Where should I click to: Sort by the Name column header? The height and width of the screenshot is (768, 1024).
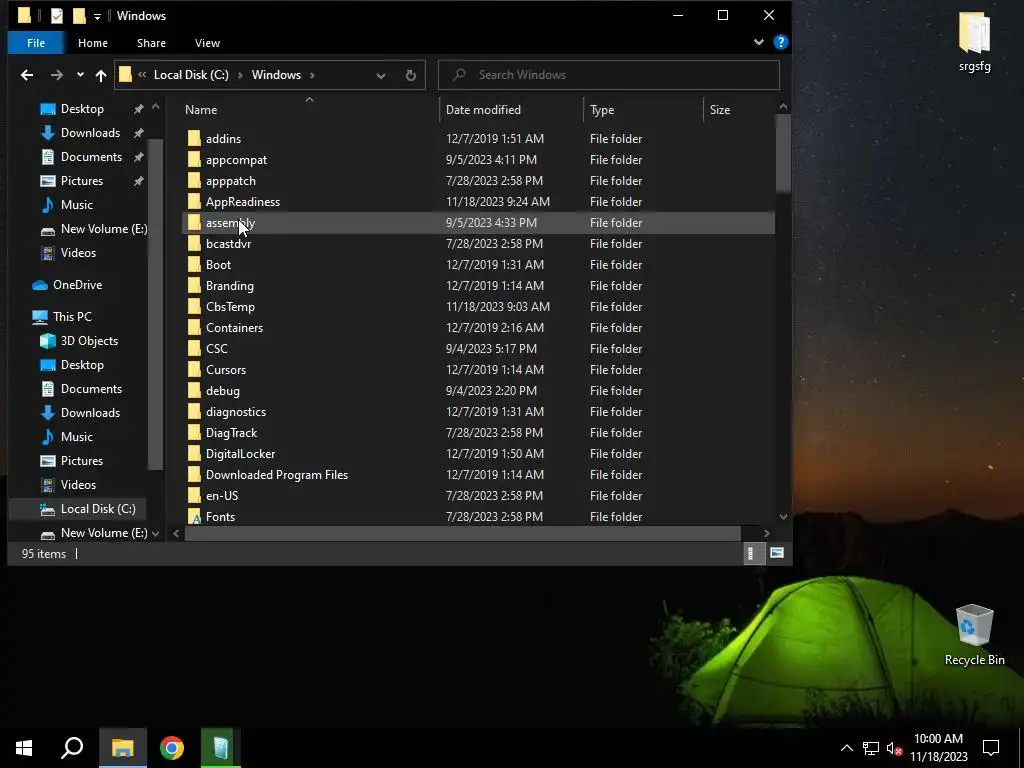click(x=201, y=110)
